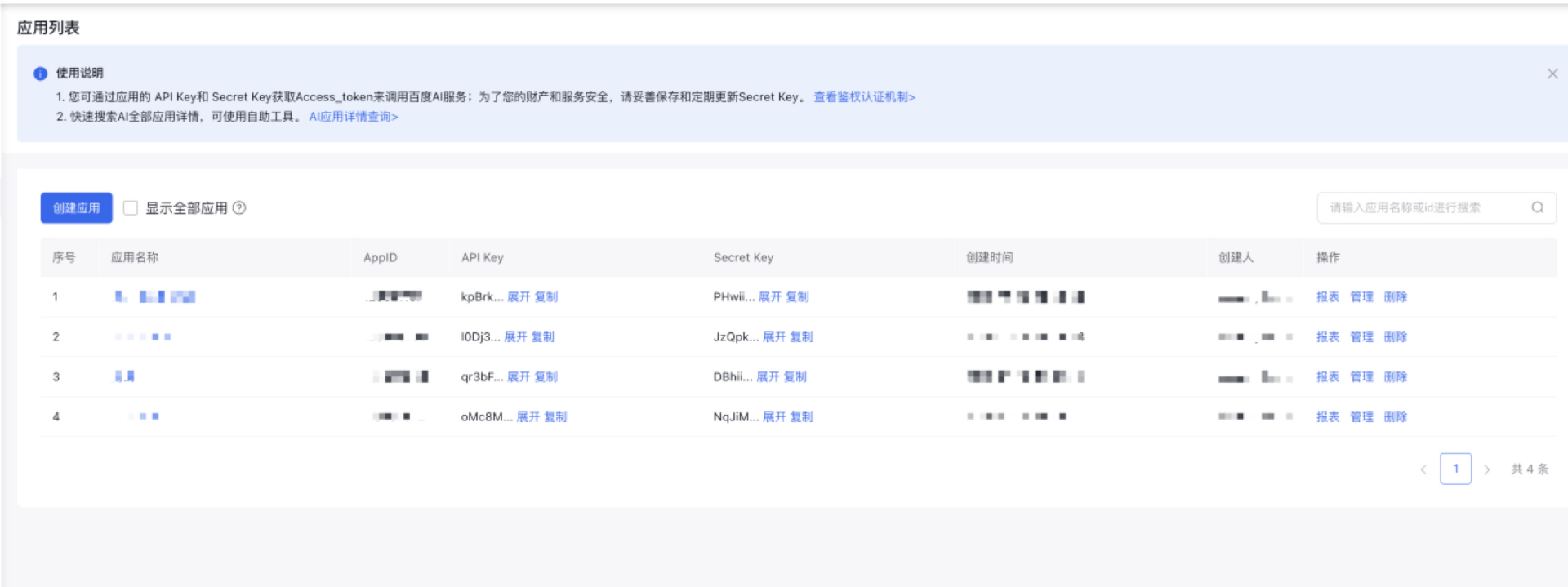Click the blue info icon beside 使用说明

click(40, 73)
